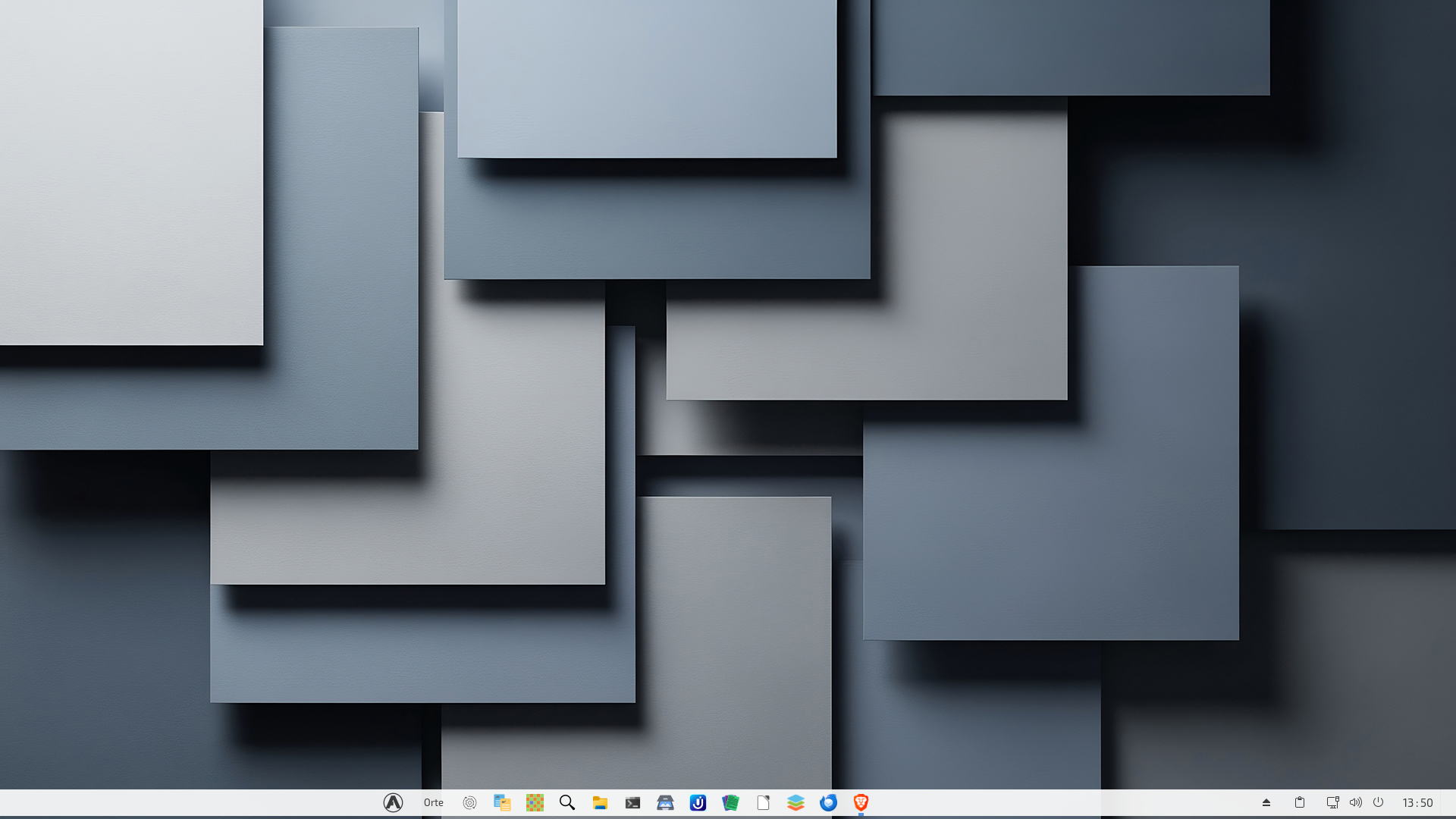This screenshot has height=819, width=1456.
Task: Open the clipboard manager tray icon
Action: click(x=1299, y=802)
